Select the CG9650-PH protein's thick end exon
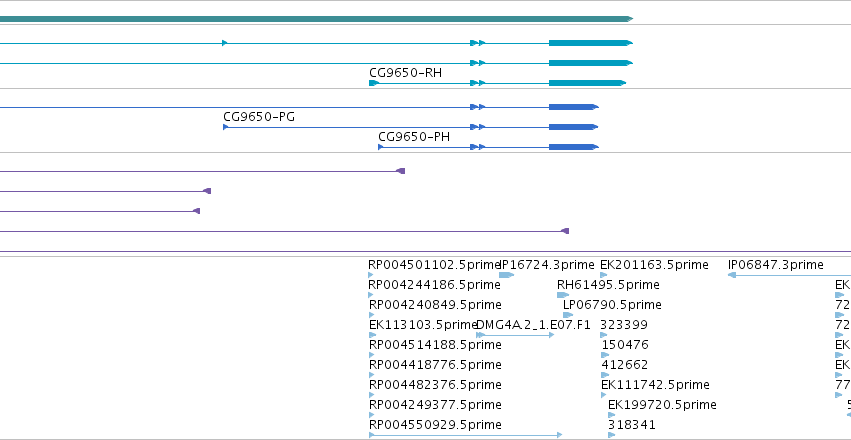Viewport: 851px width, 440px height. [574, 147]
